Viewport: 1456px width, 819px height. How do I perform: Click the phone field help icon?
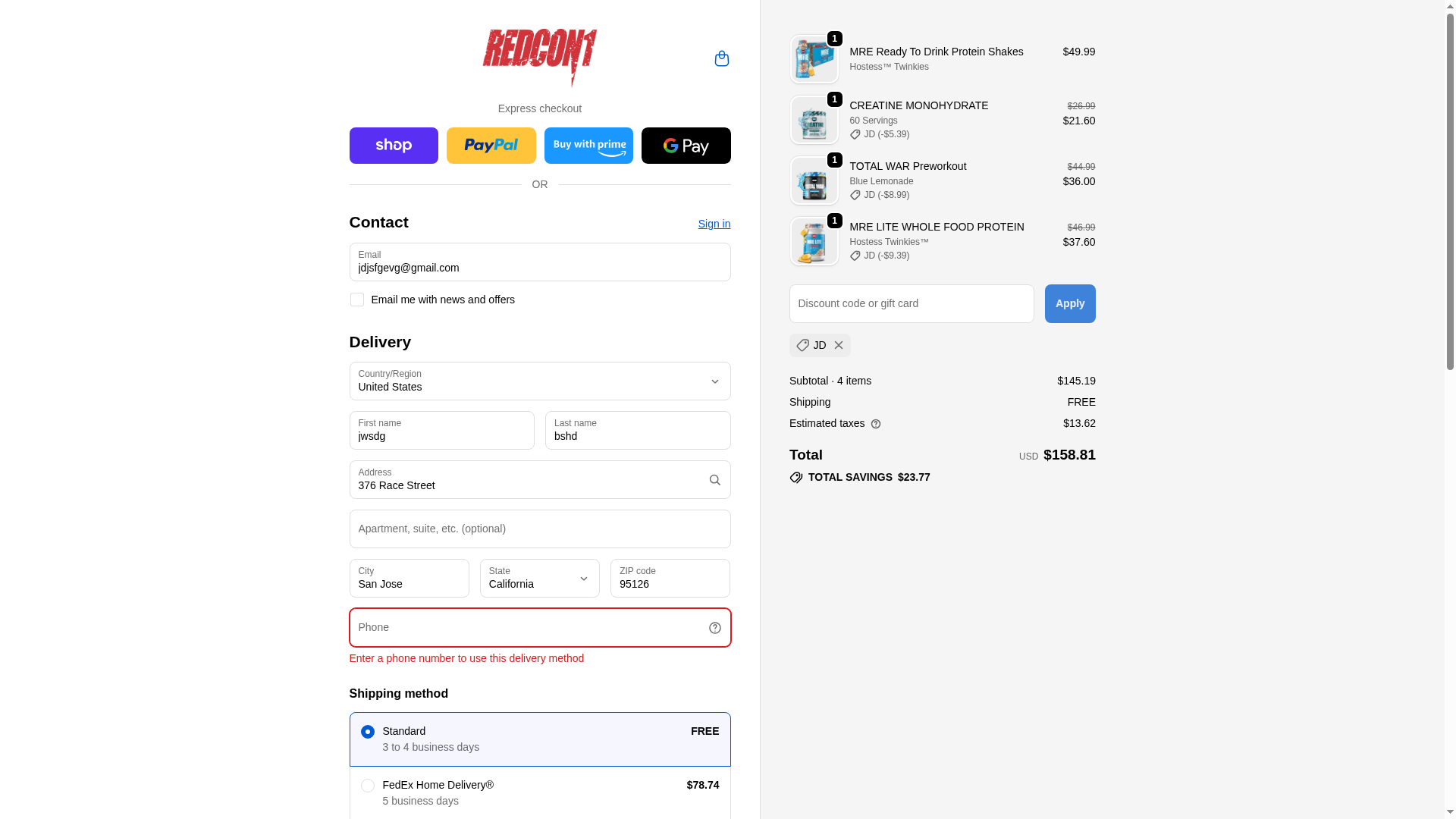714,628
